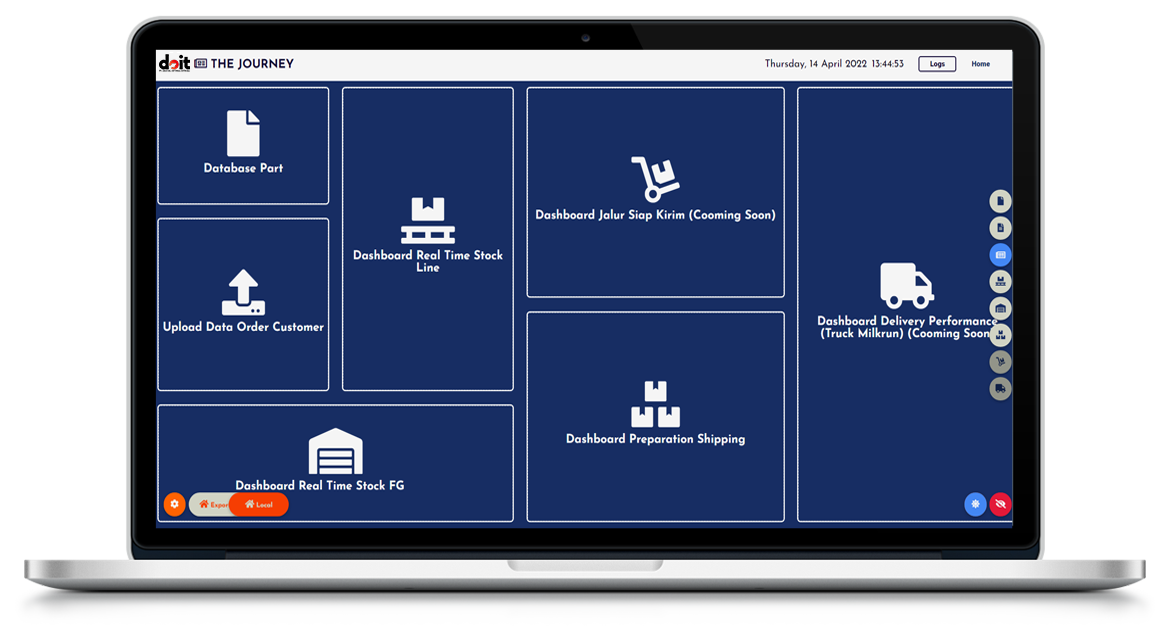Image resolution: width=1175 pixels, height=626 pixels.
Task: Click the second sidebar file icon
Action: [x=999, y=228]
